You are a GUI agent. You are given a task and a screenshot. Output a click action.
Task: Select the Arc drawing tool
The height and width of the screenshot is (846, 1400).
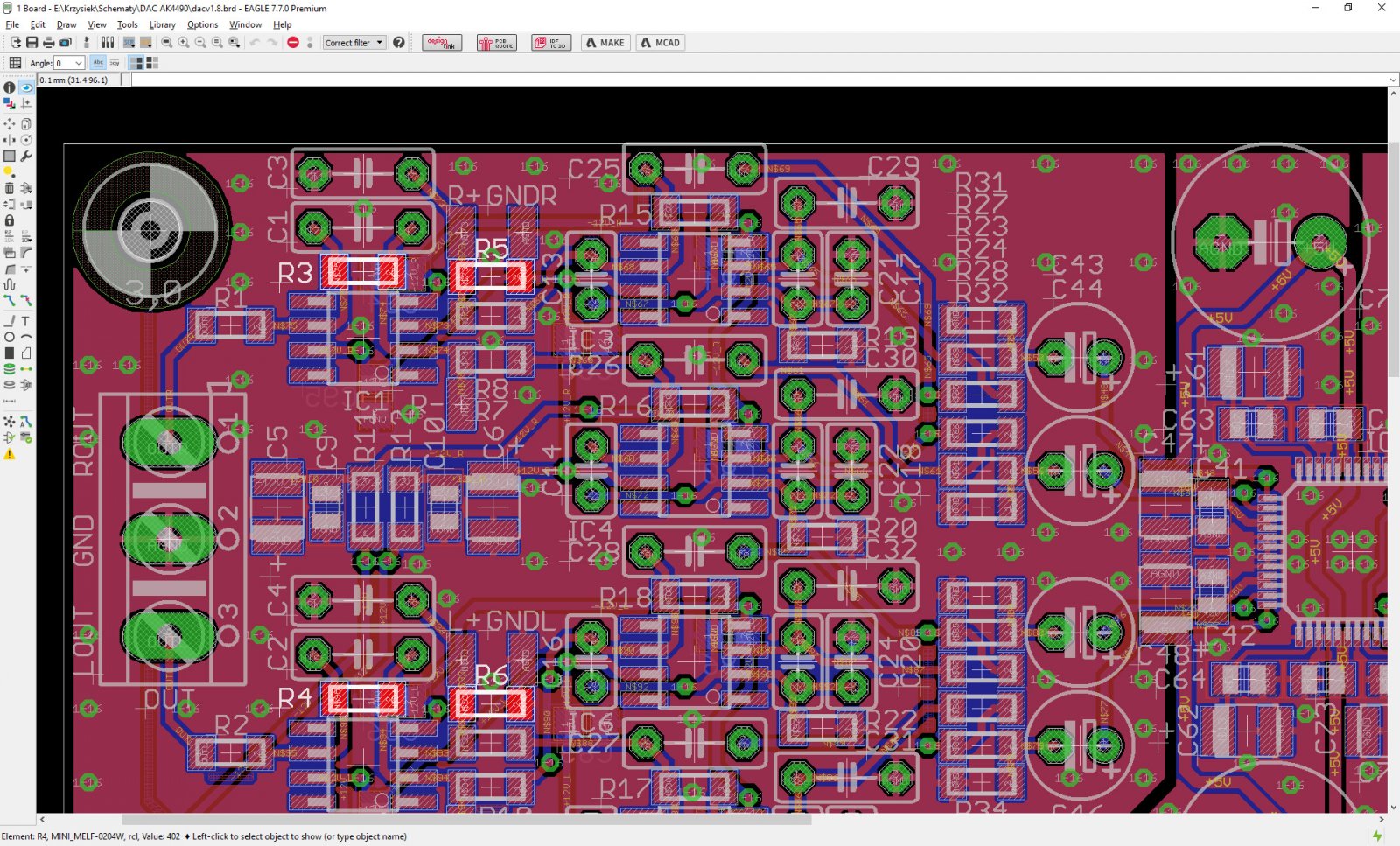pos(26,337)
